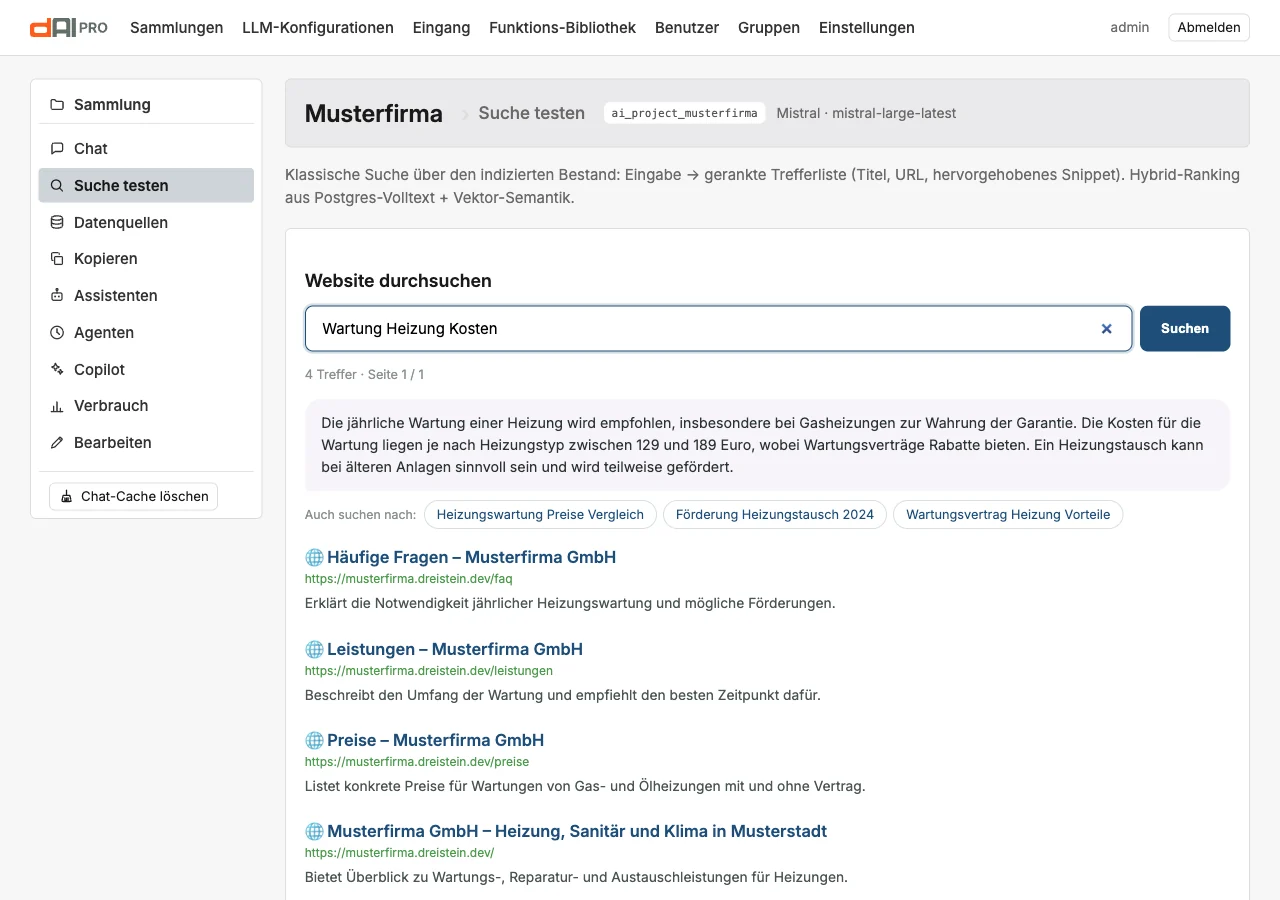This screenshot has height=900, width=1280.
Task: Click the Copilot sparkle icon
Action: point(57,370)
